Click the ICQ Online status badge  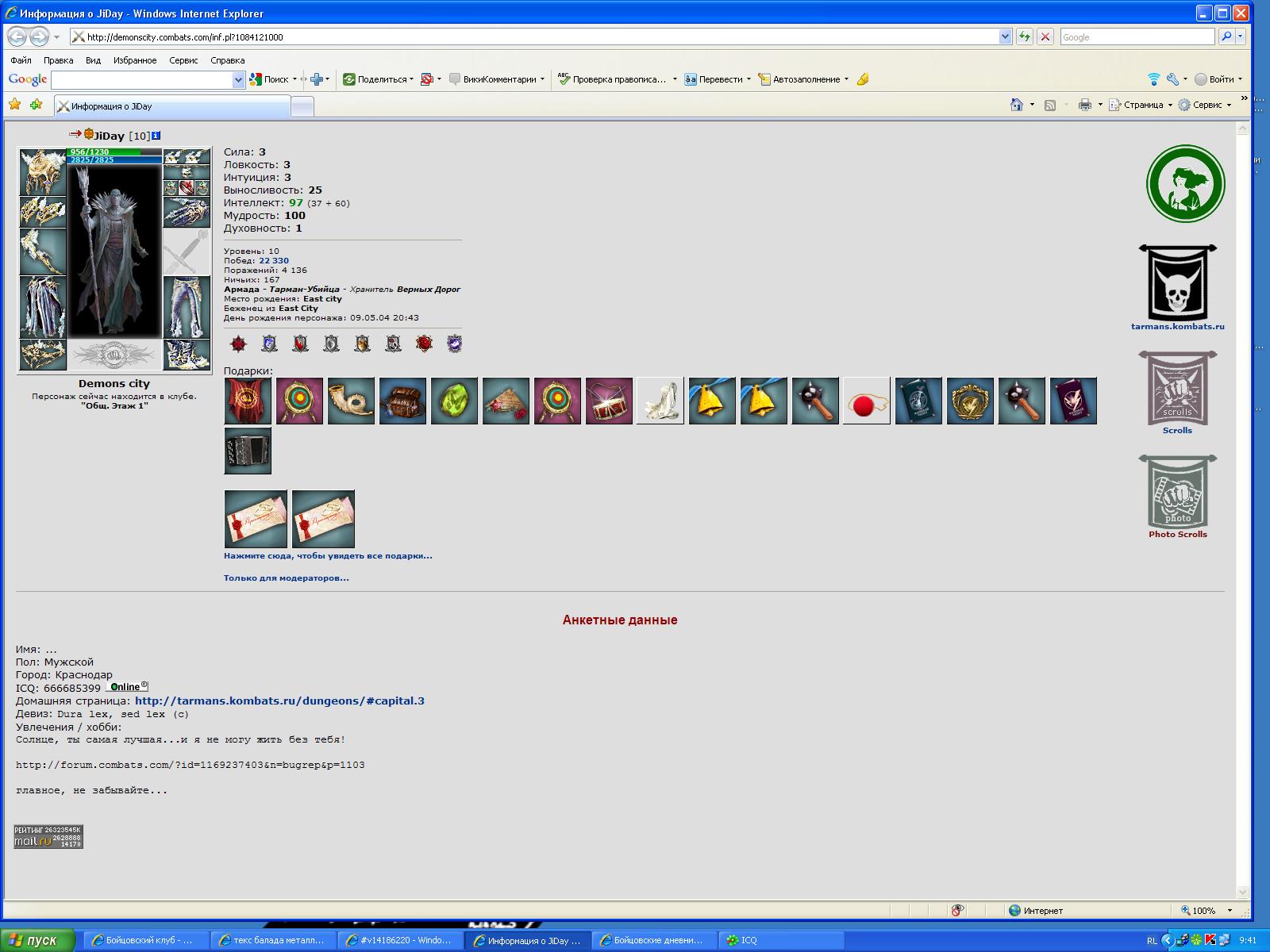127,687
